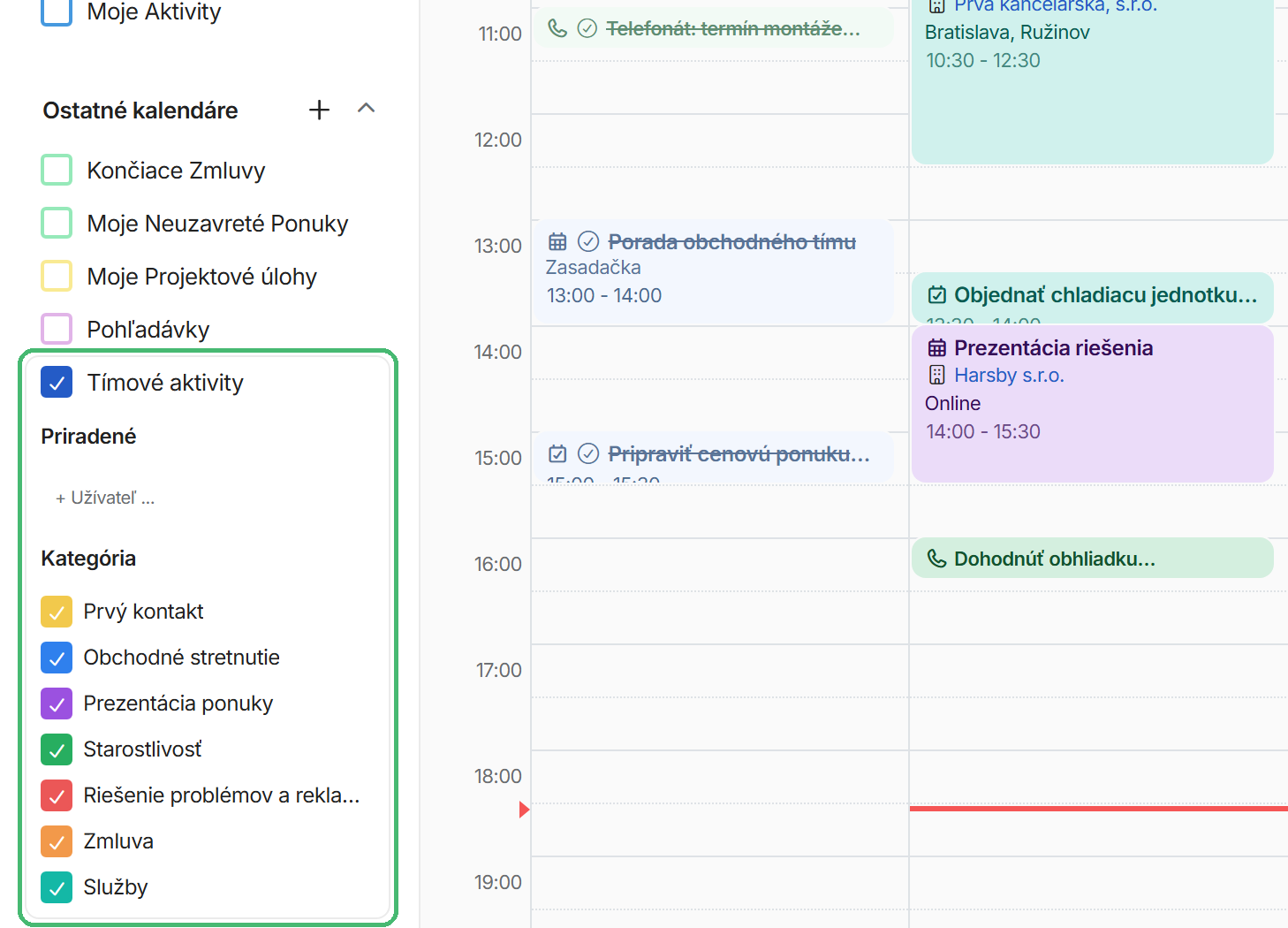Uncheck the Prezentácia ponuky category
Viewport: 1288px width, 928px height.
point(57,704)
